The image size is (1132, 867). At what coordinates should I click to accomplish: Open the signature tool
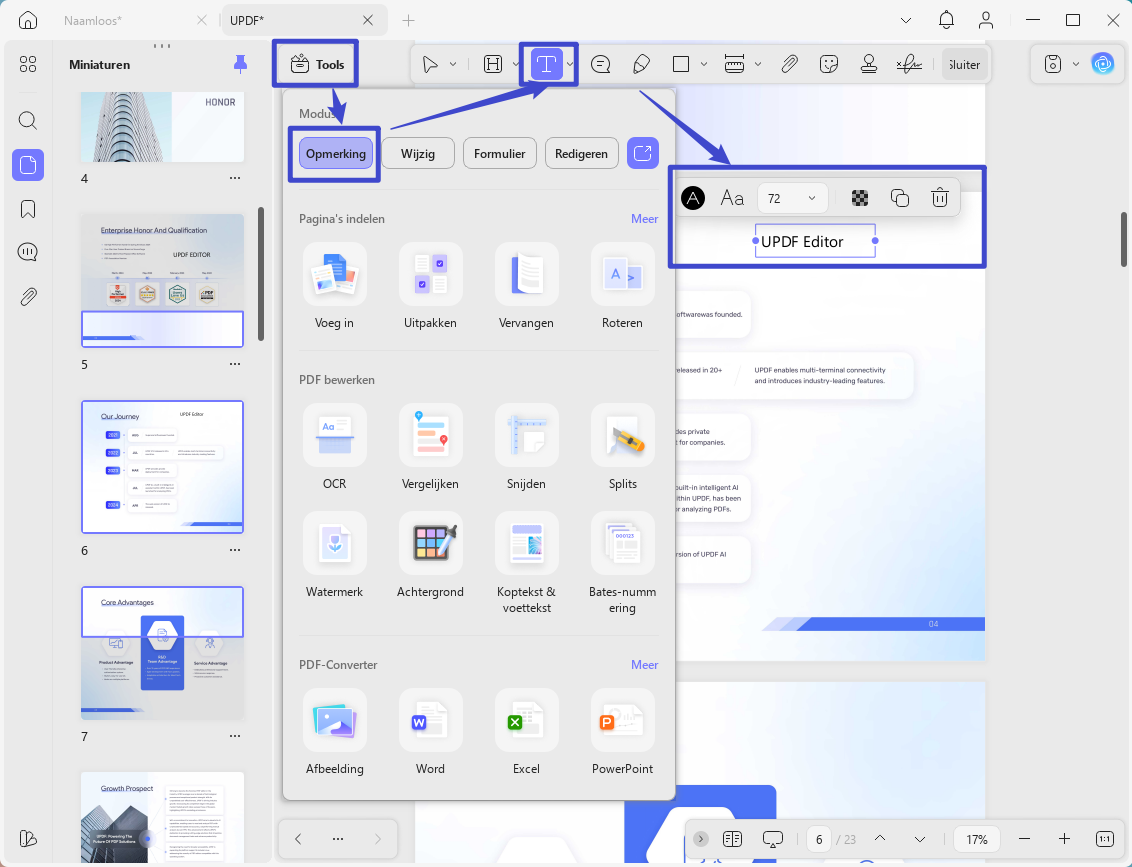tap(909, 64)
